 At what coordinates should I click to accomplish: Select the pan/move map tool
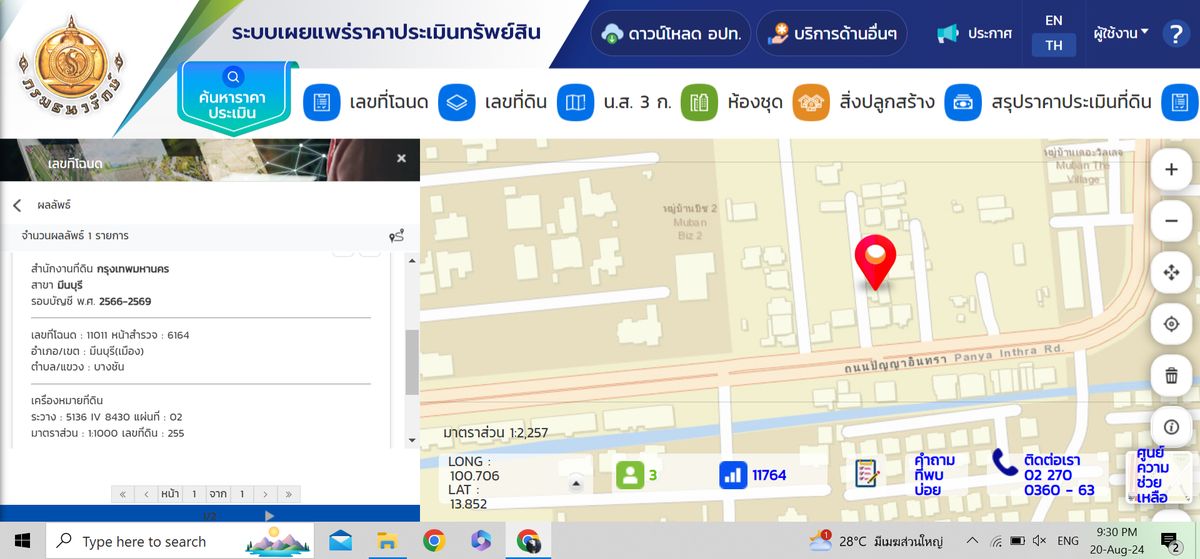click(1171, 272)
